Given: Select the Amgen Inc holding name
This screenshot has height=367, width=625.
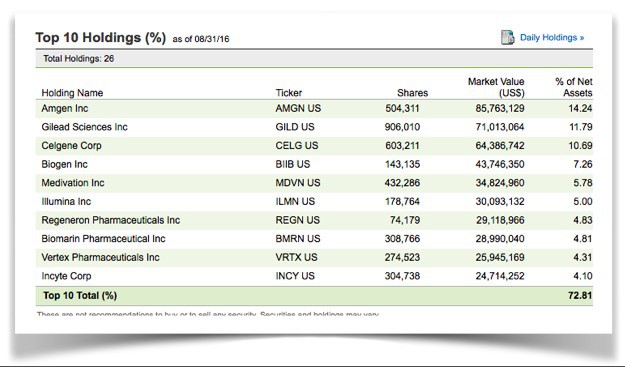Looking at the screenshot, I should [x=65, y=108].
